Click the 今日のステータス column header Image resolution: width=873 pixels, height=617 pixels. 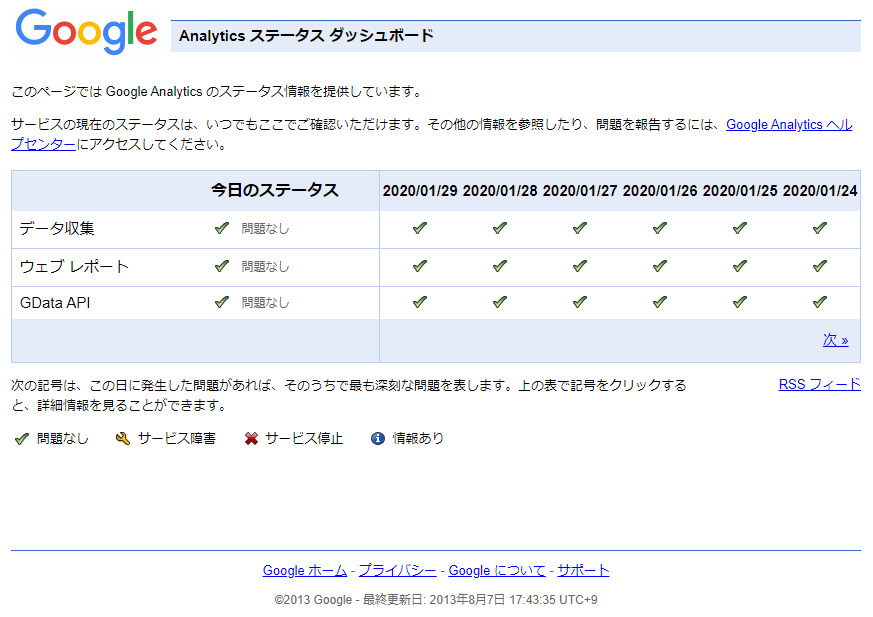click(x=274, y=190)
